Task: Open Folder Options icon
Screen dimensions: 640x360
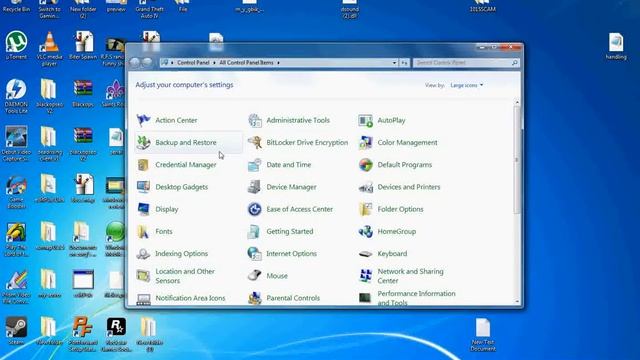Action: [366, 209]
